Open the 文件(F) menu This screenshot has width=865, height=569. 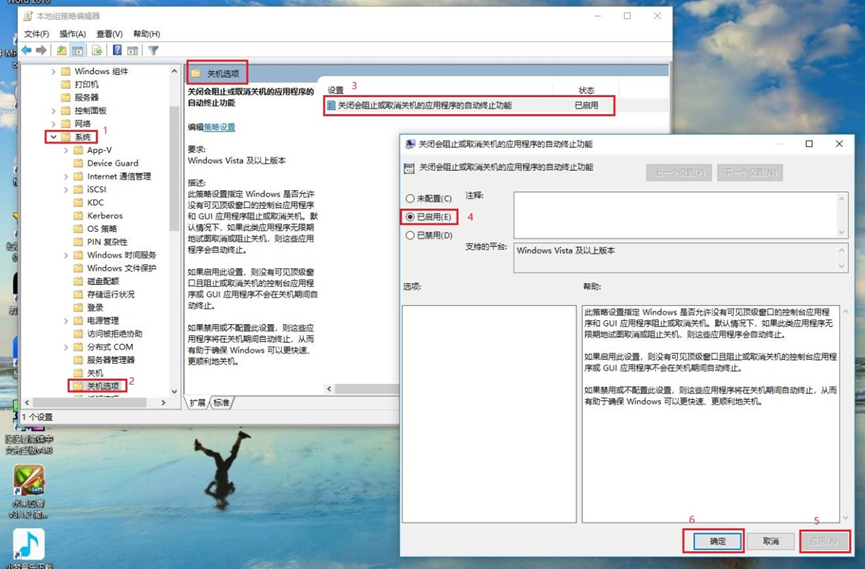pyautogui.click(x=36, y=34)
